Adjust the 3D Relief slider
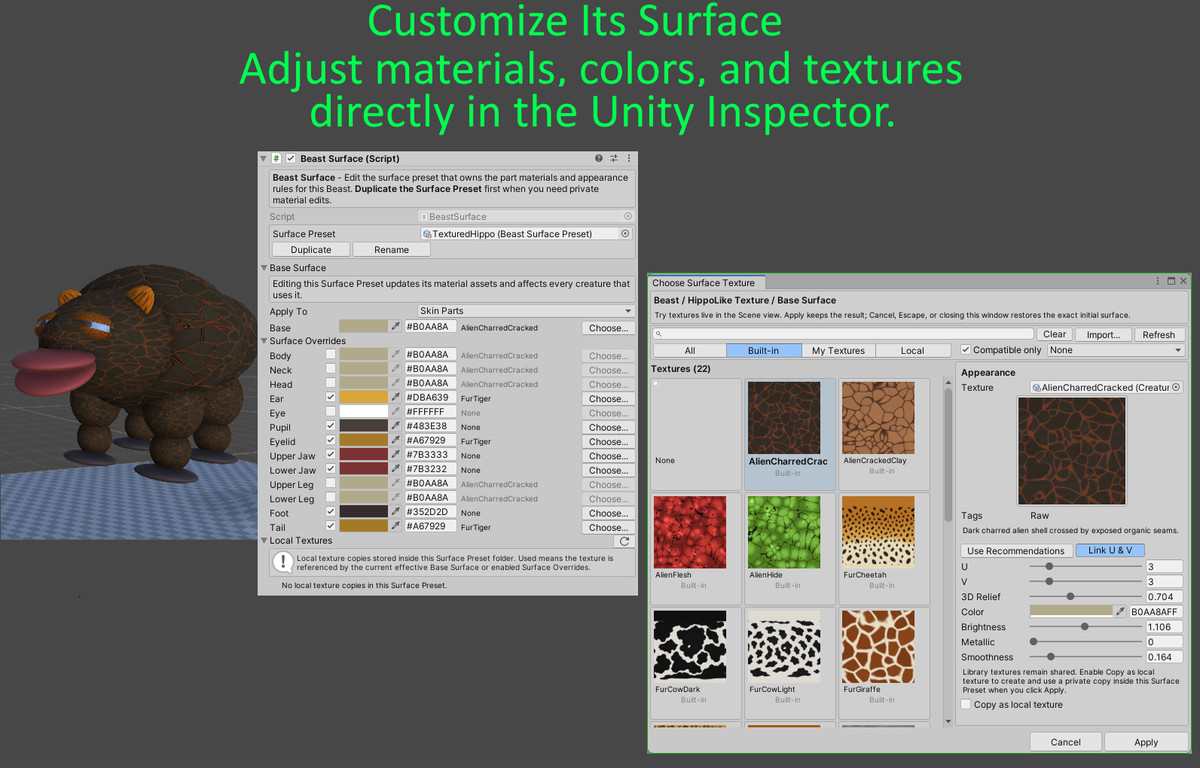The image size is (1200, 768). click(x=1086, y=596)
